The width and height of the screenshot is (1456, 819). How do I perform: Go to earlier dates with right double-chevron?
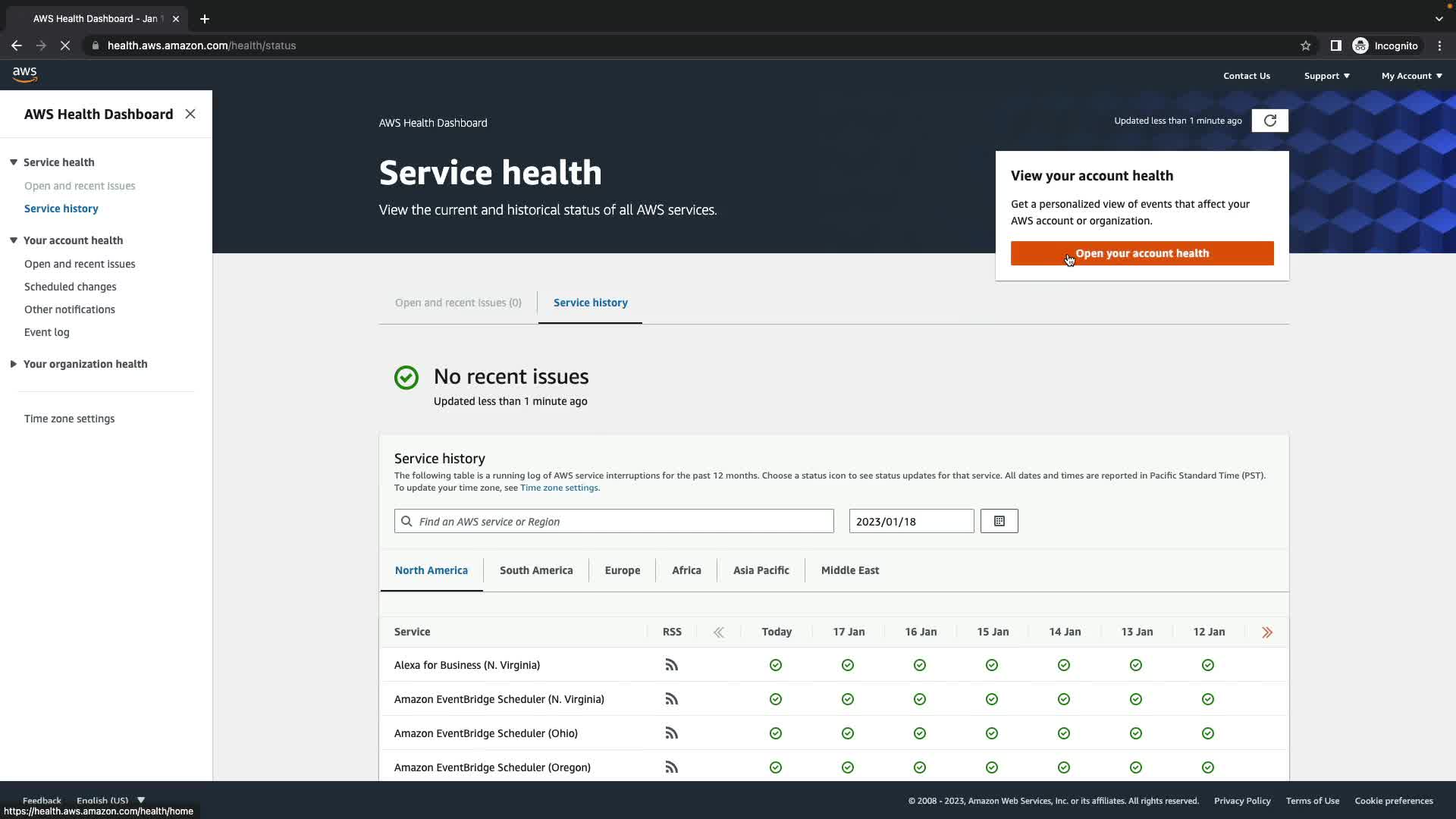tap(1266, 632)
